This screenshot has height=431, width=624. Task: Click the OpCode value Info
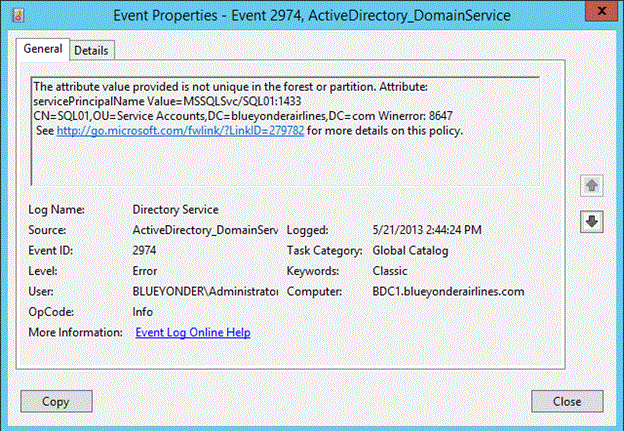tap(142, 312)
